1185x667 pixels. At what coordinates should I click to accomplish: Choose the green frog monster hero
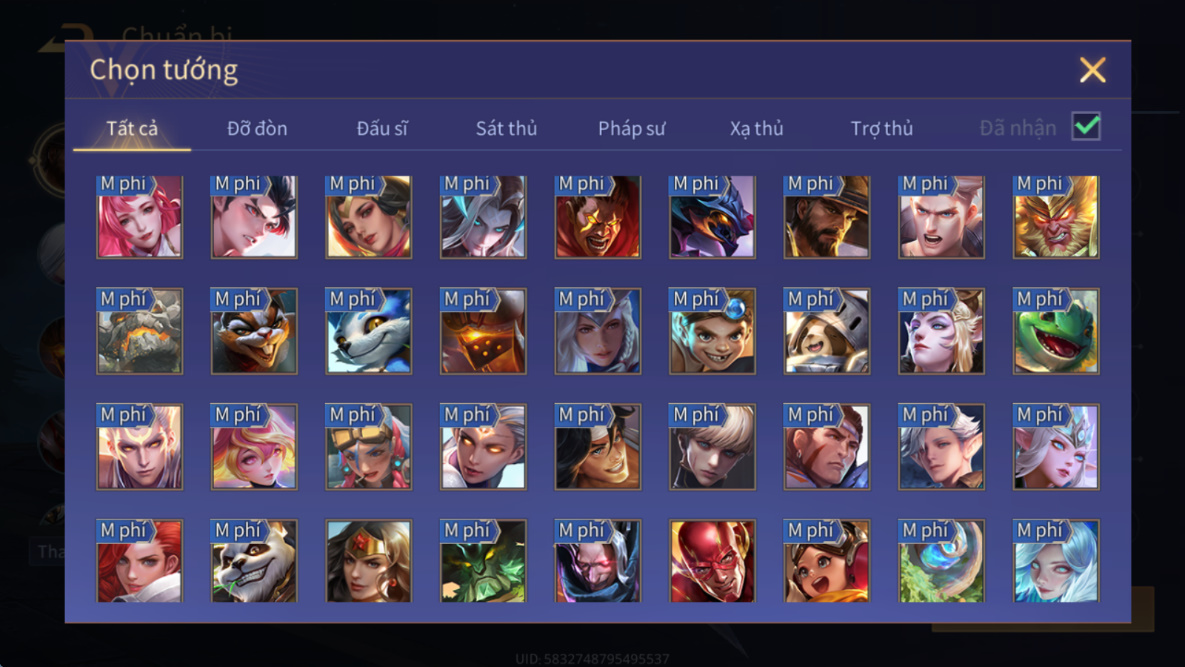point(1056,331)
